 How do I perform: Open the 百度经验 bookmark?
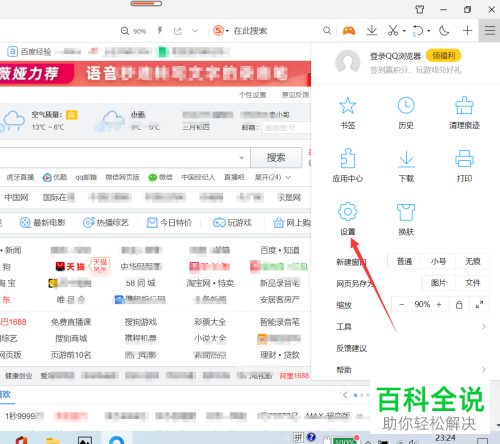(x=29, y=52)
